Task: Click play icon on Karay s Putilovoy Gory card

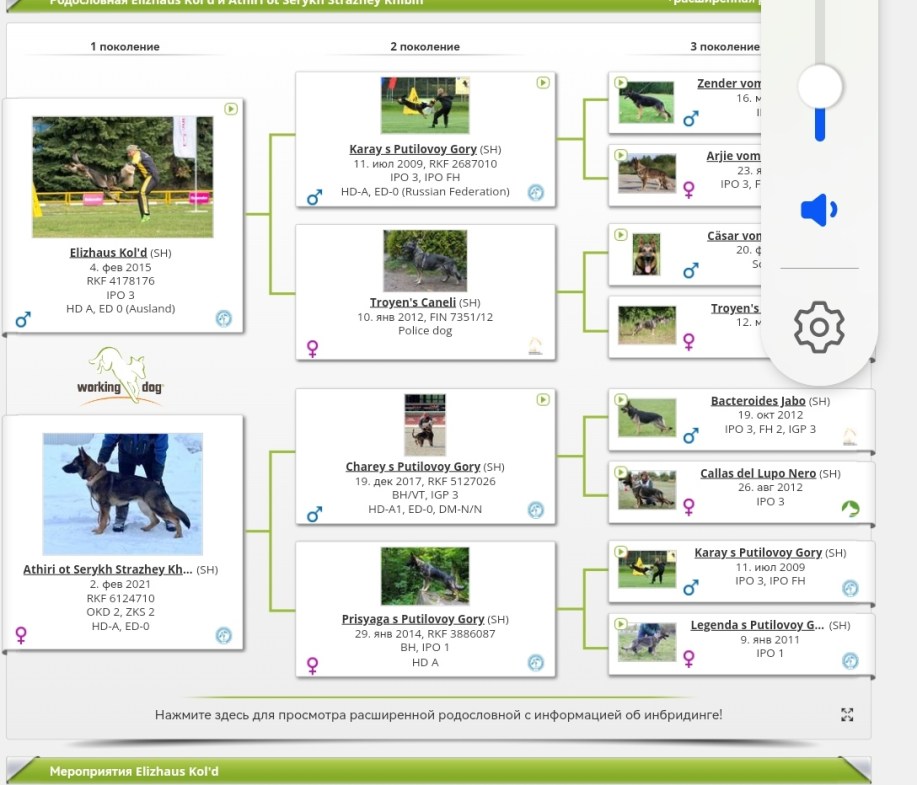Action: 542,83
